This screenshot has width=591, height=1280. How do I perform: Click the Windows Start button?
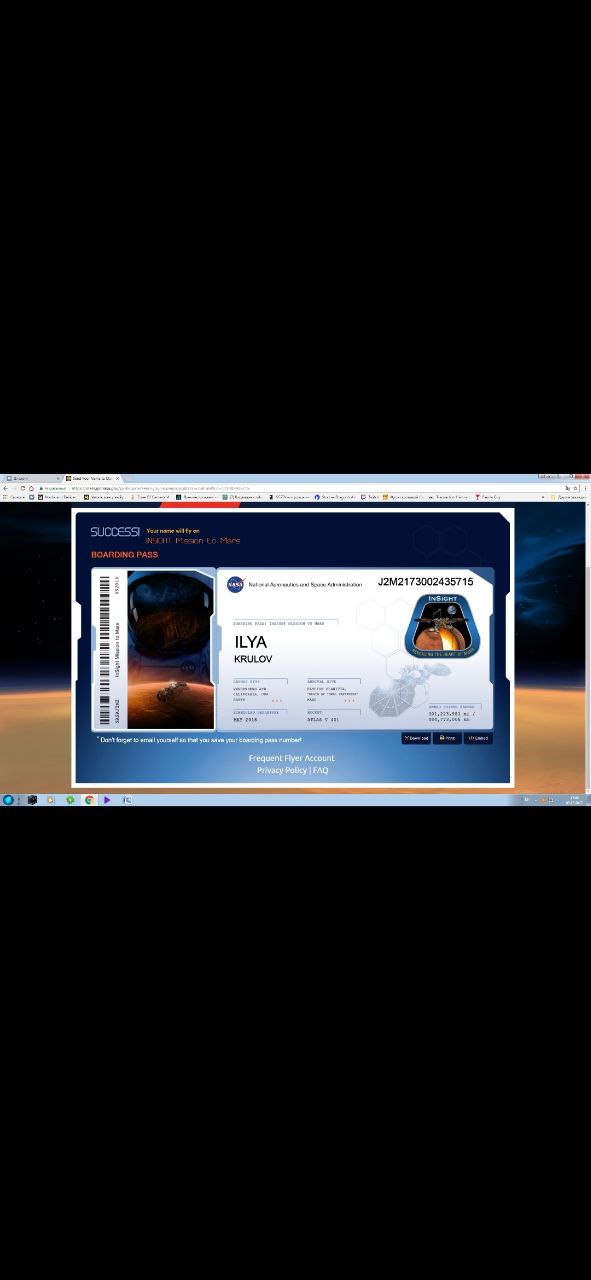8,800
